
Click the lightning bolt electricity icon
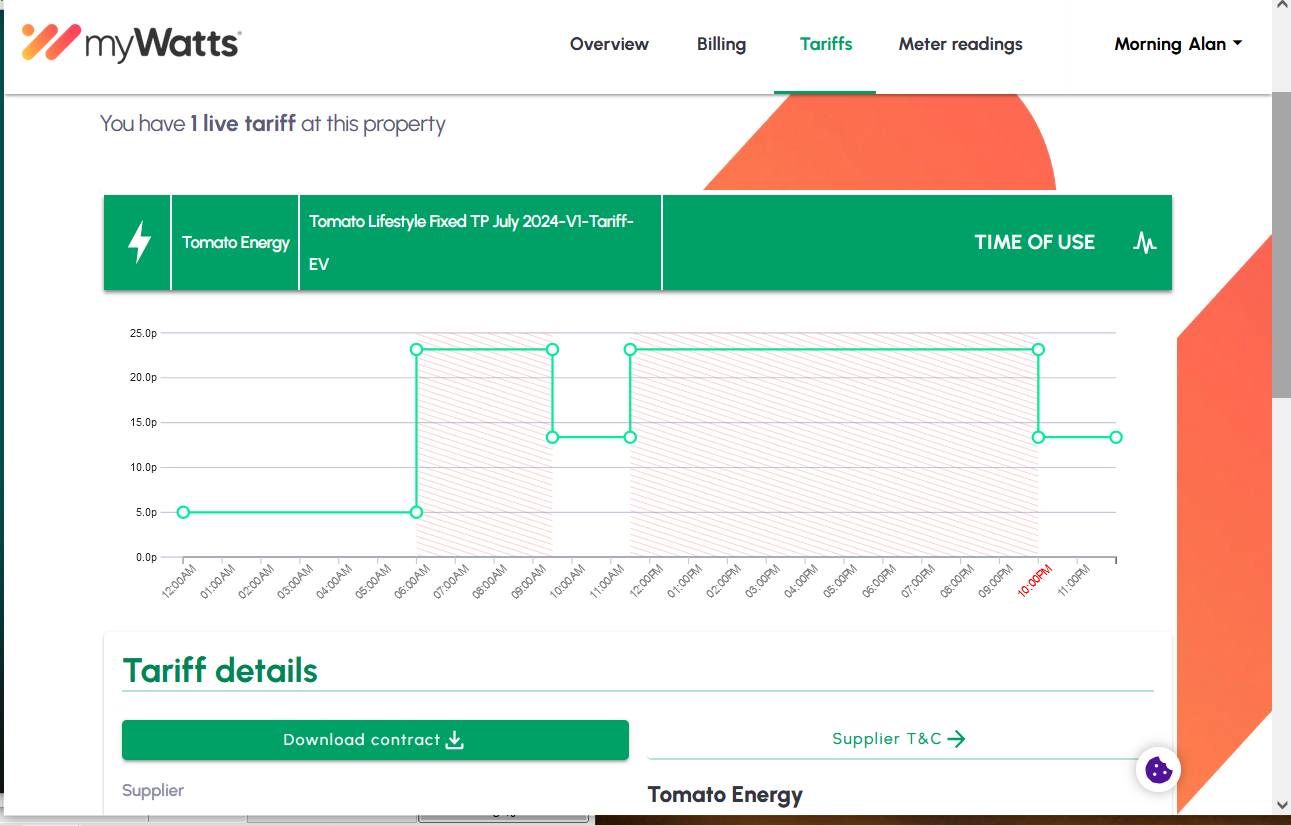[140, 242]
